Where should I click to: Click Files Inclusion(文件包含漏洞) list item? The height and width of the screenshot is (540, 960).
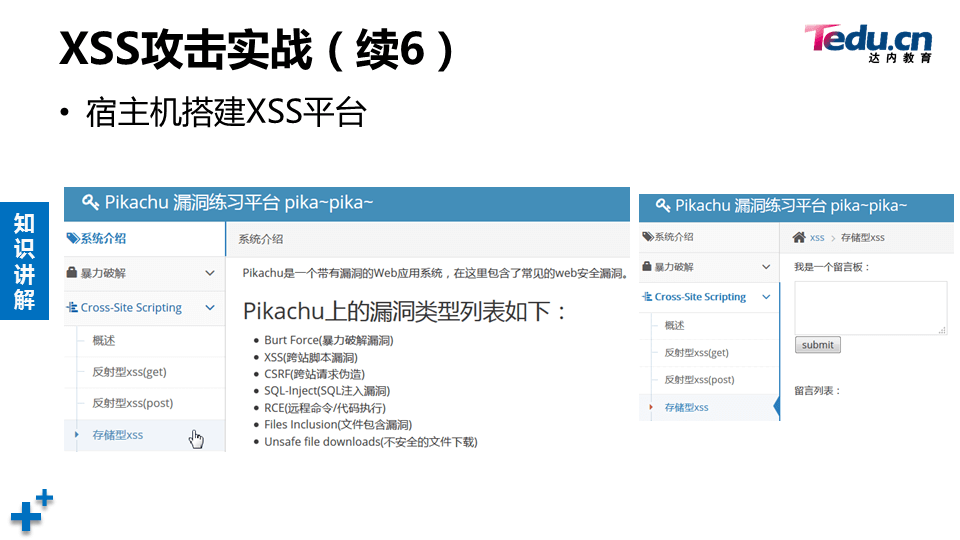(338, 424)
